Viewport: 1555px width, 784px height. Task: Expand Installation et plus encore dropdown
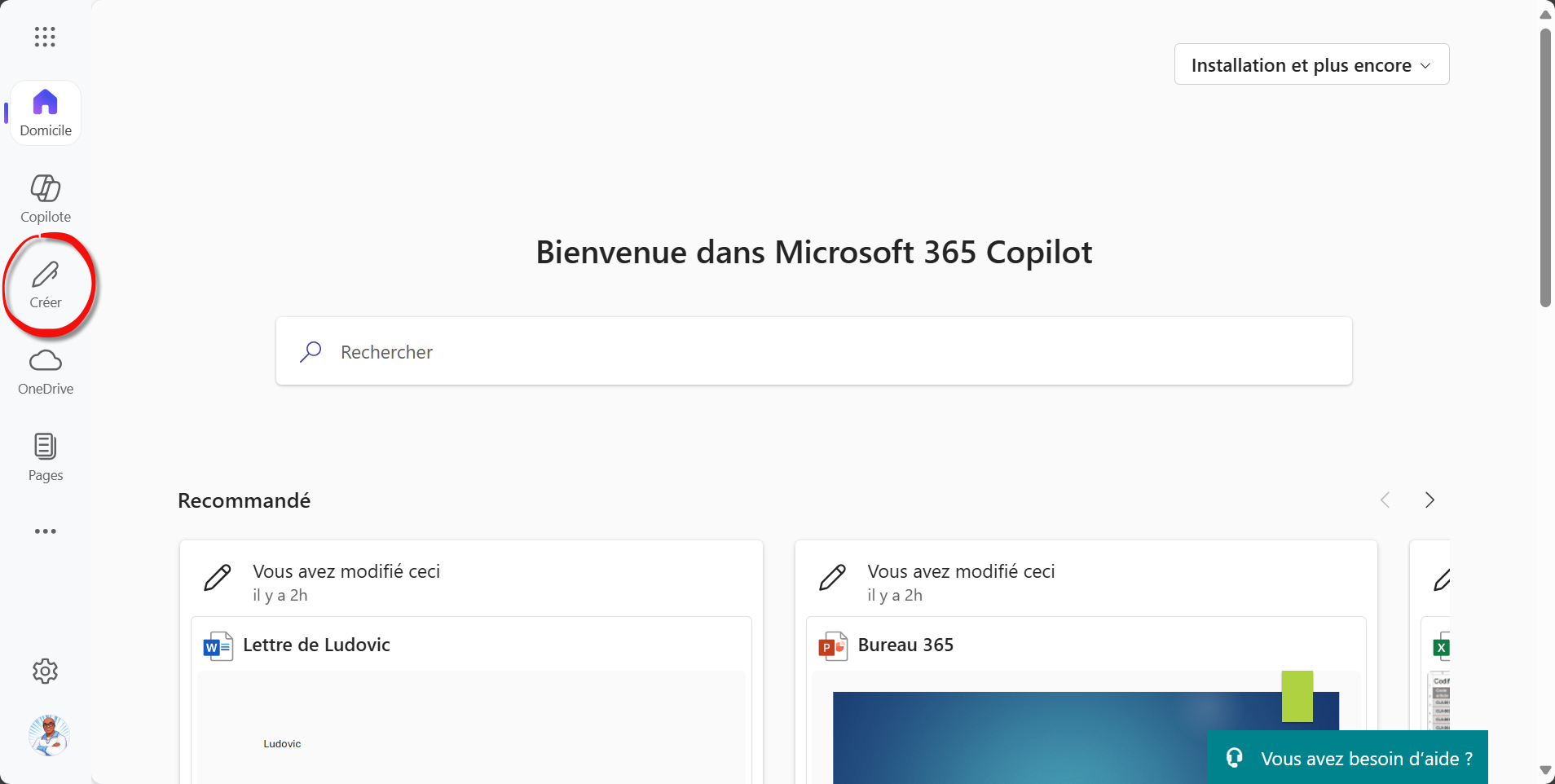point(1311,65)
